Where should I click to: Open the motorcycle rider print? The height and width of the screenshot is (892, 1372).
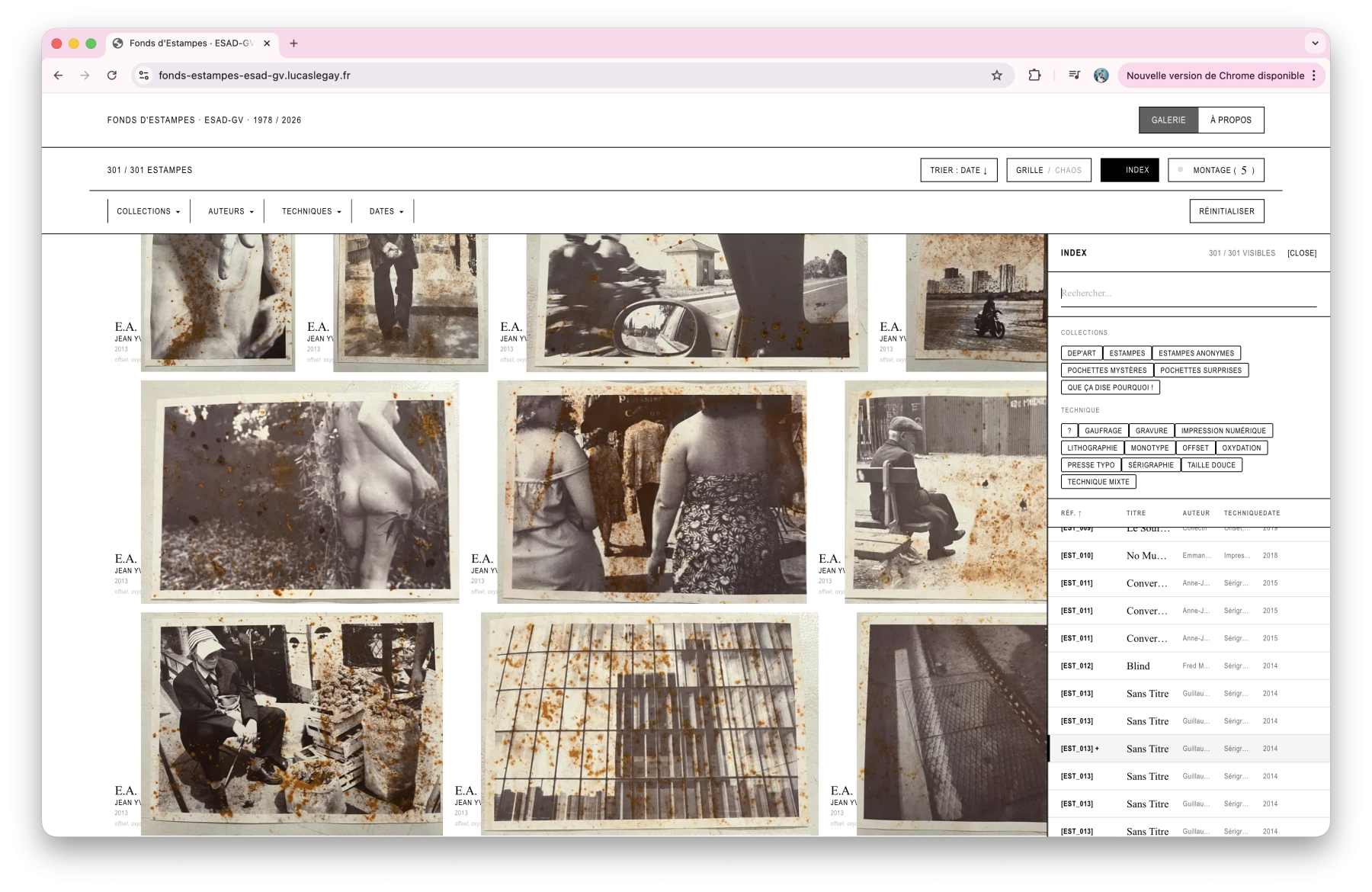976,303
